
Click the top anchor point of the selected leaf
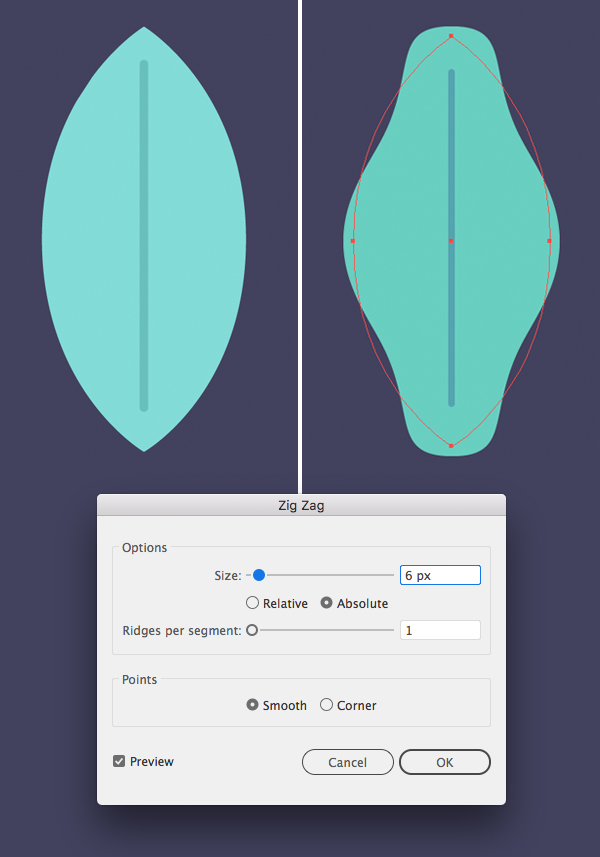click(x=451, y=36)
